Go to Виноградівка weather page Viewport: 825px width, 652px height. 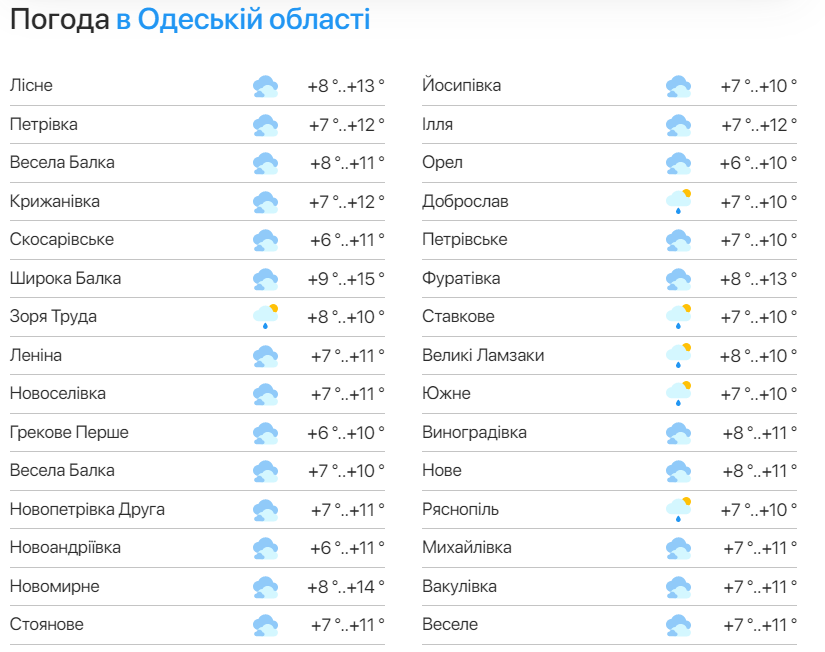point(474,433)
